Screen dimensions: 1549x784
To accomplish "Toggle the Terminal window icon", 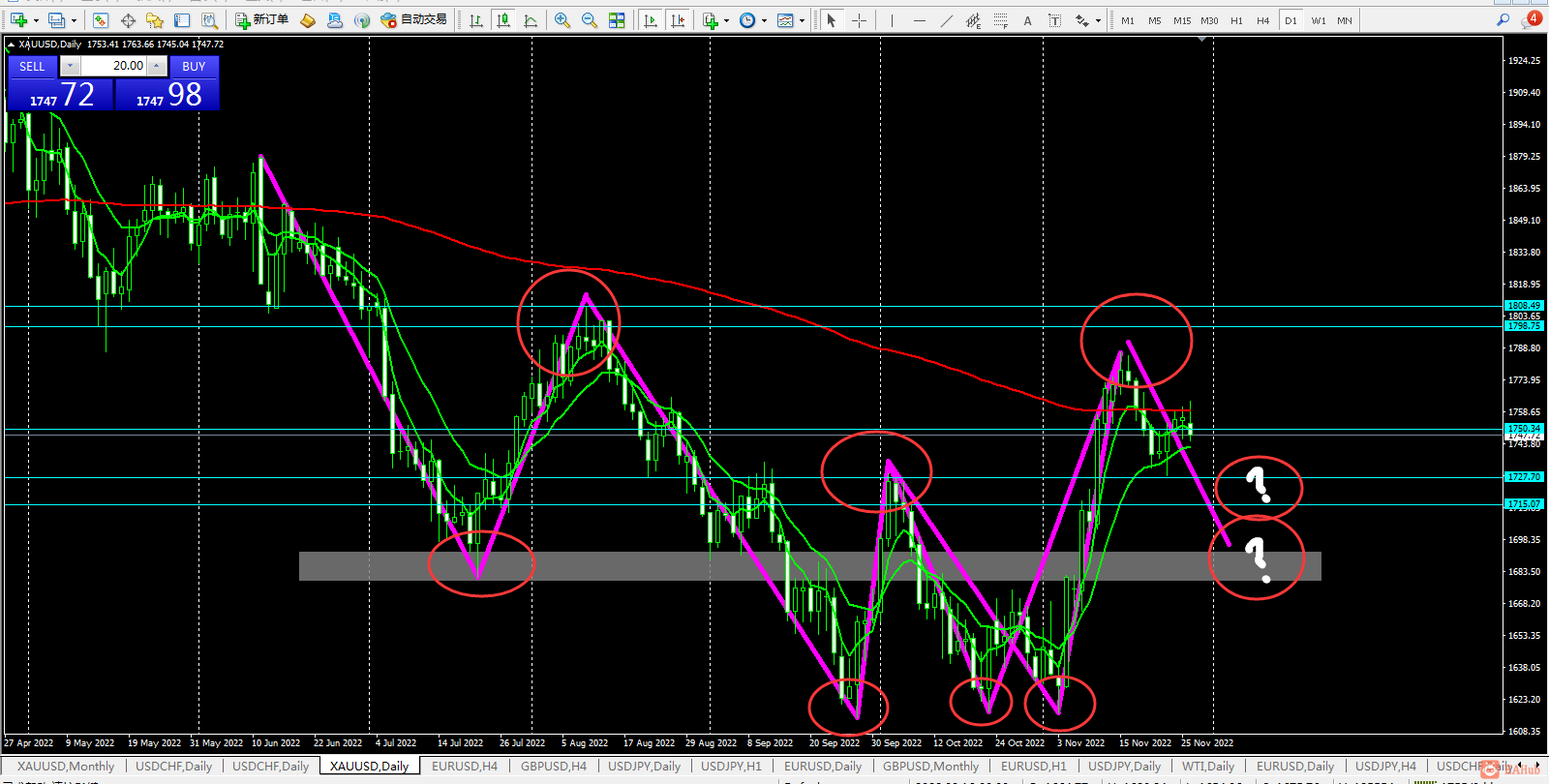I will (x=182, y=20).
